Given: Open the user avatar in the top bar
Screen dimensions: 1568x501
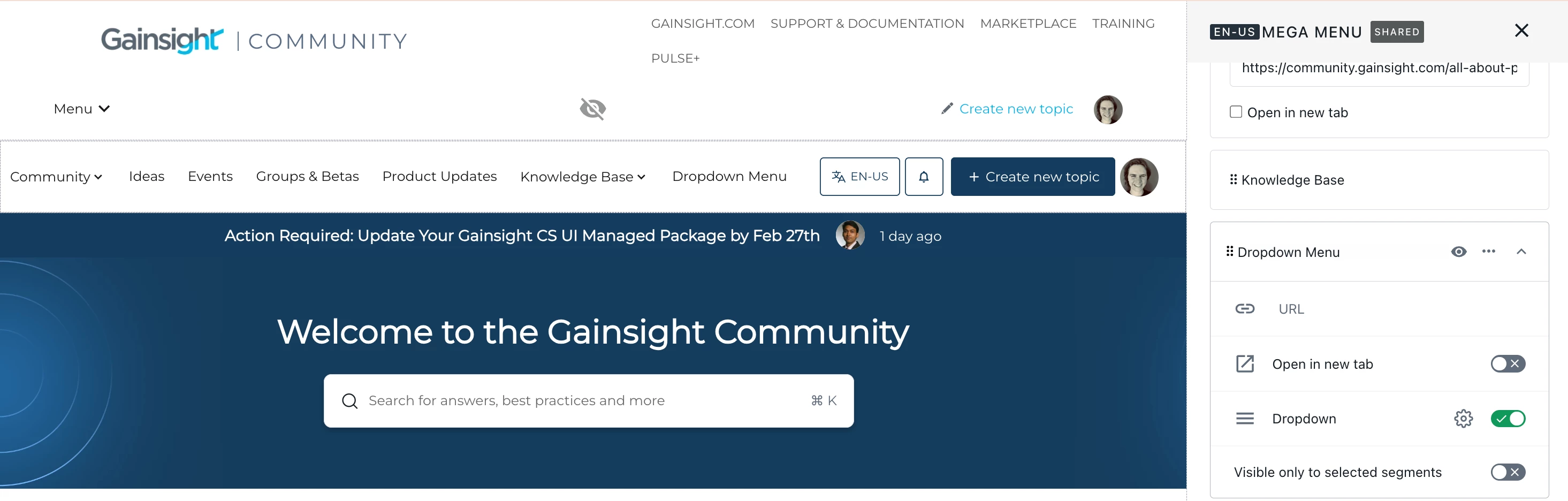Looking at the screenshot, I should pos(1107,110).
